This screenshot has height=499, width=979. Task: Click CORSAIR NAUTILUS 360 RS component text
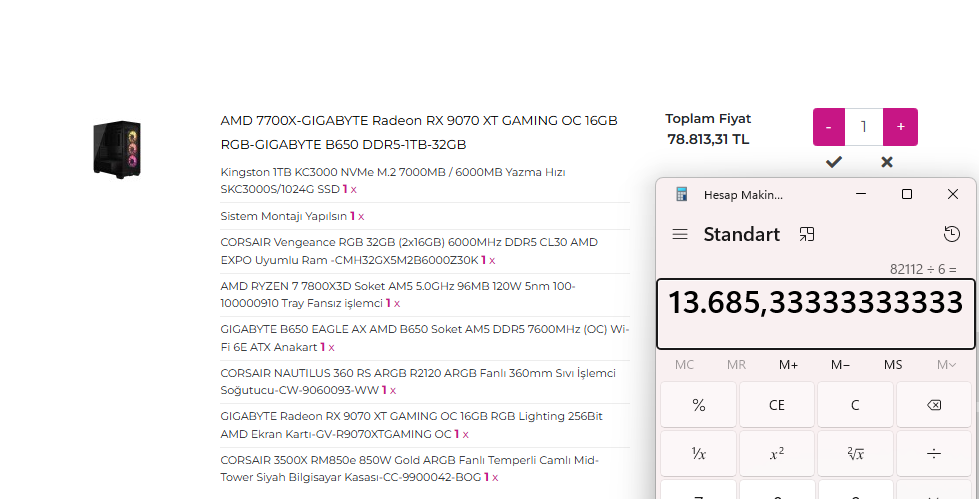(418, 382)
